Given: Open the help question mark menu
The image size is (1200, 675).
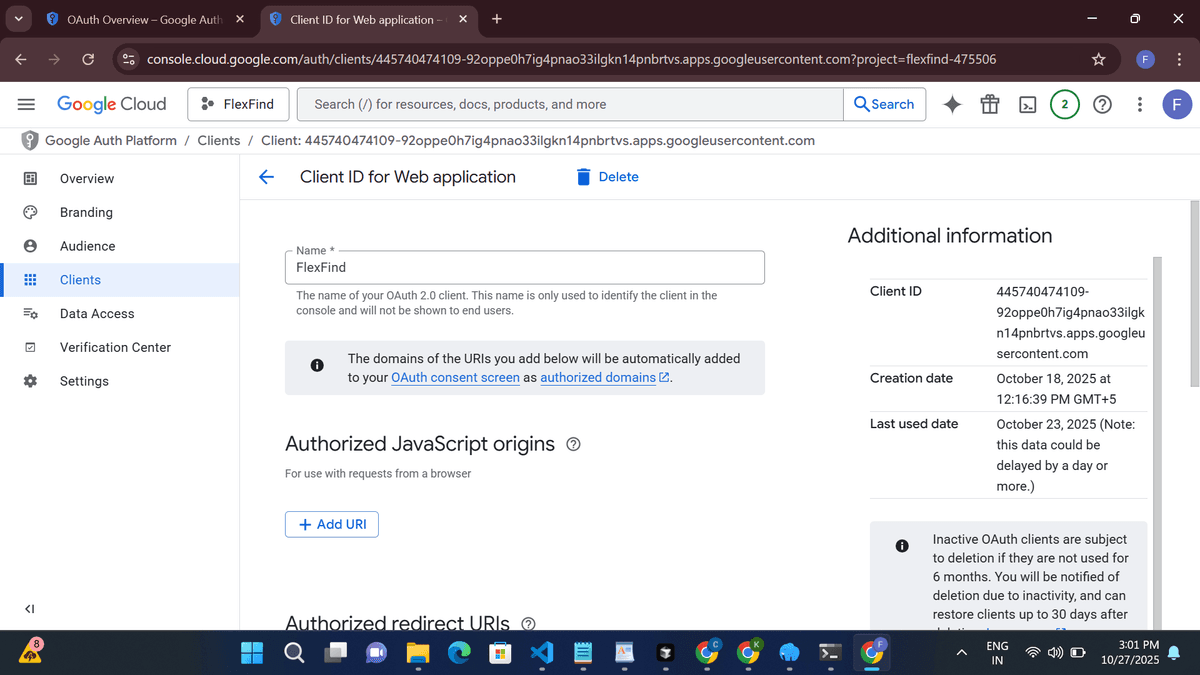Looking at the screenshot, I should [1102, 104].
